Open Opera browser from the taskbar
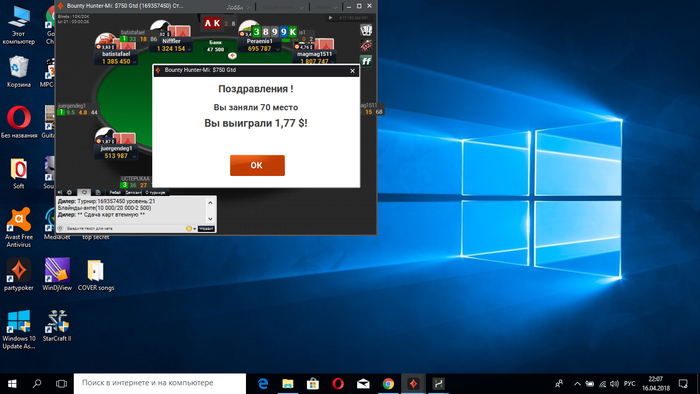Screen dimensions: 700x394 338,384
